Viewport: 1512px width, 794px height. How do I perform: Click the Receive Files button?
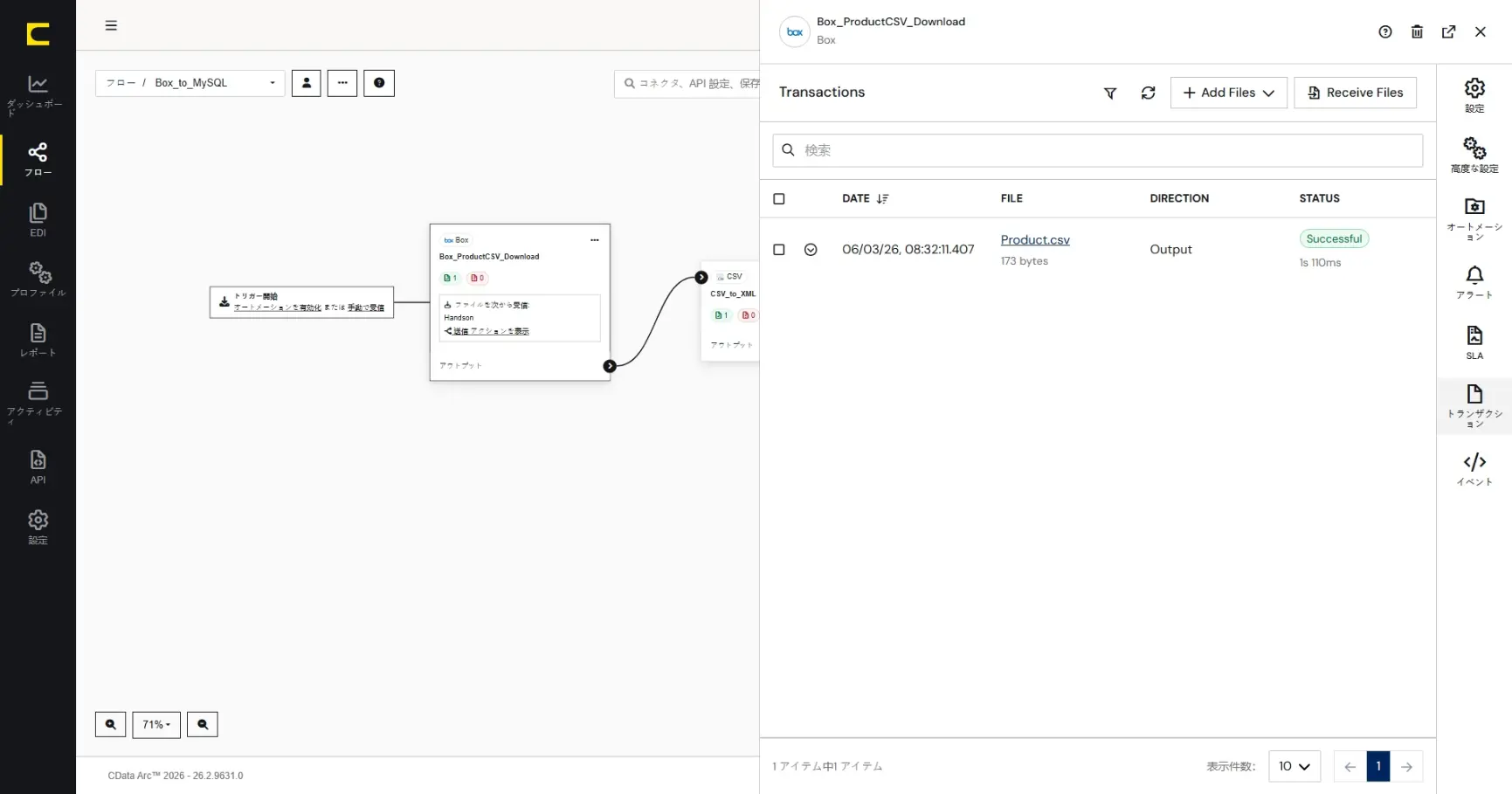click(x=1355, y=93)
